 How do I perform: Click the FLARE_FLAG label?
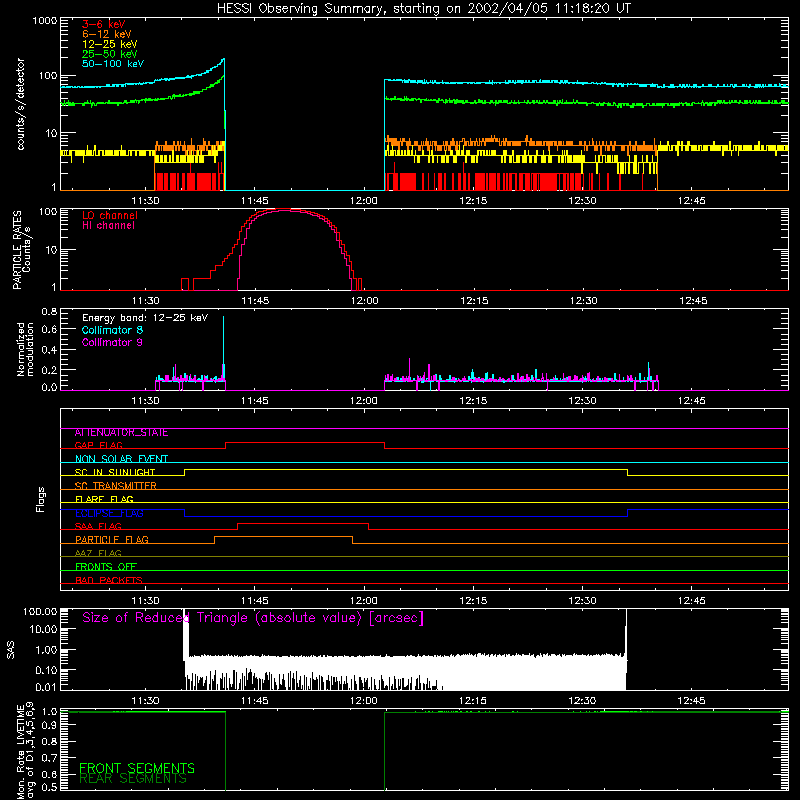pos(104,499)
